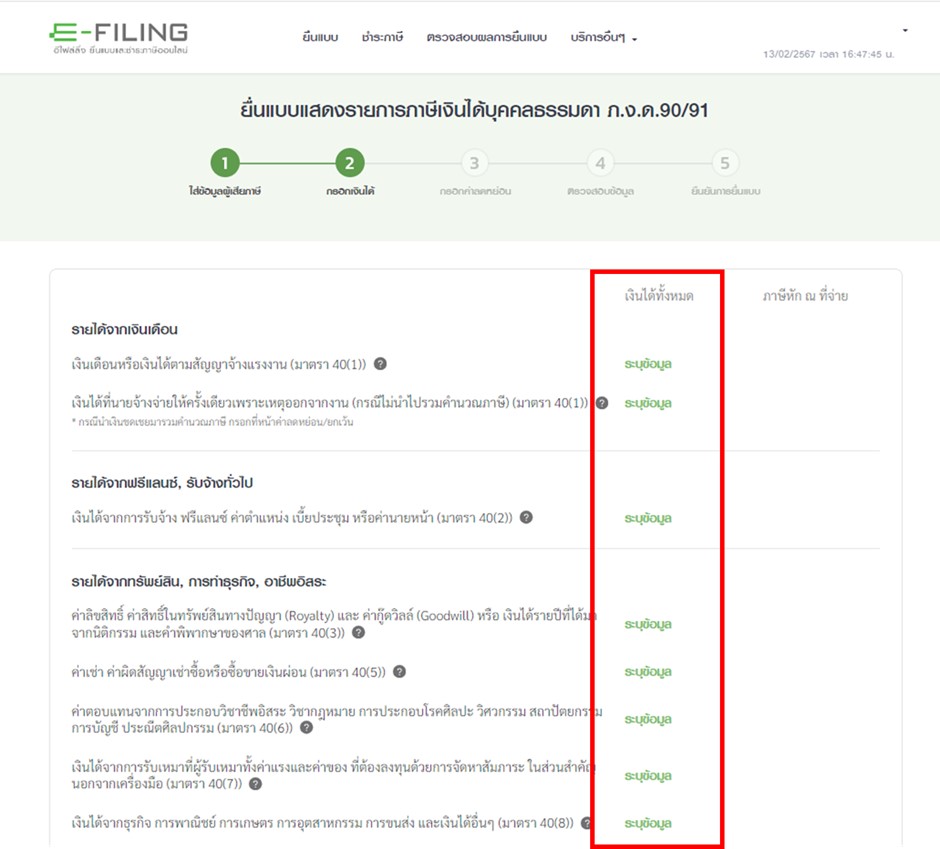Expand the บริการอื่นๆ dropdown

click(x=604, y=37)
